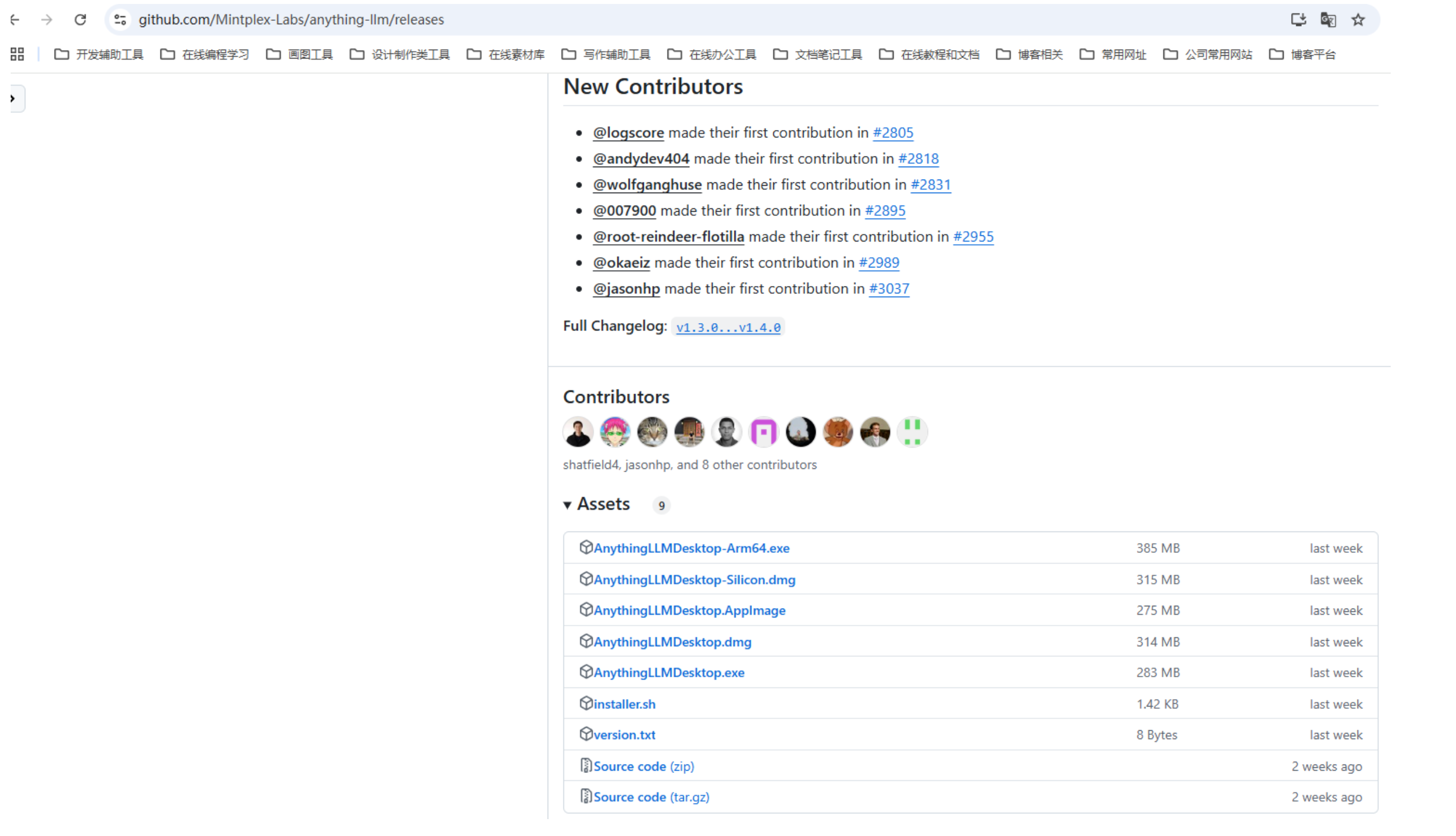Open the 画图工具 bookmark folder
The height and width of the screenshot is (836, 1456).
coord(299,55)
